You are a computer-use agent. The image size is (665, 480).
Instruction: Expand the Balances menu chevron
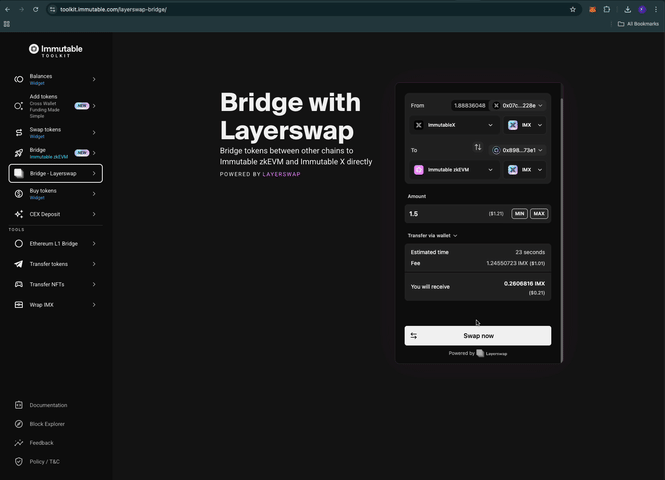click(94, 79)
